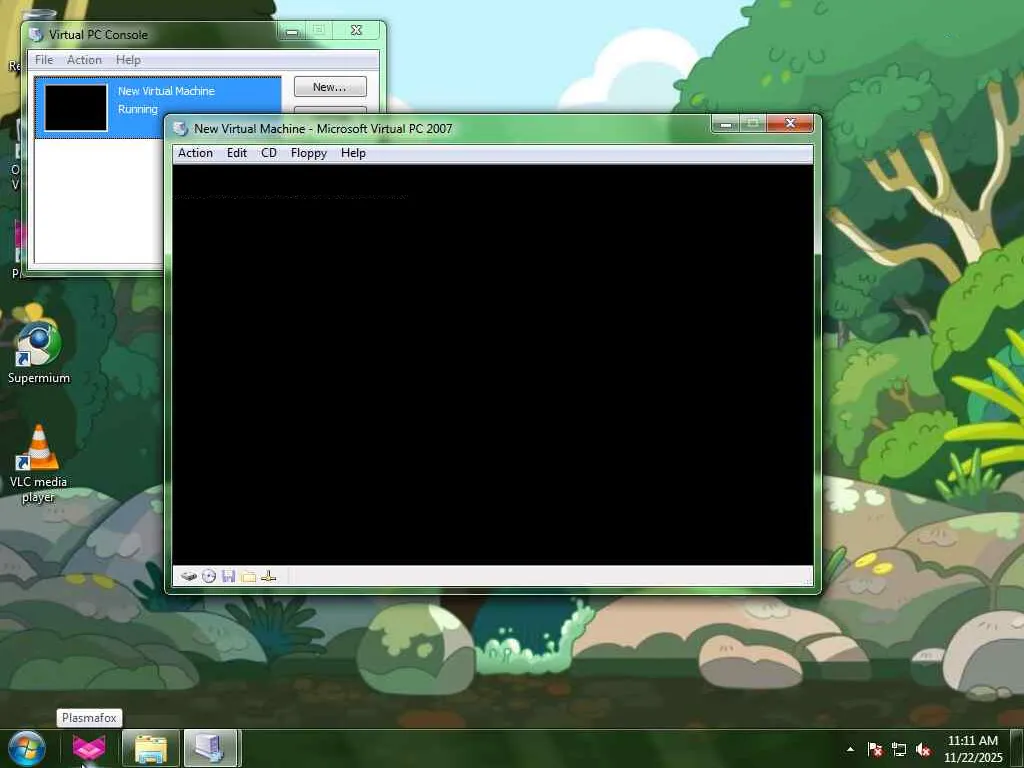1024x768 pixels.
Task: Open Action menu in Virtual PC Console
Action: coord(84,59)
